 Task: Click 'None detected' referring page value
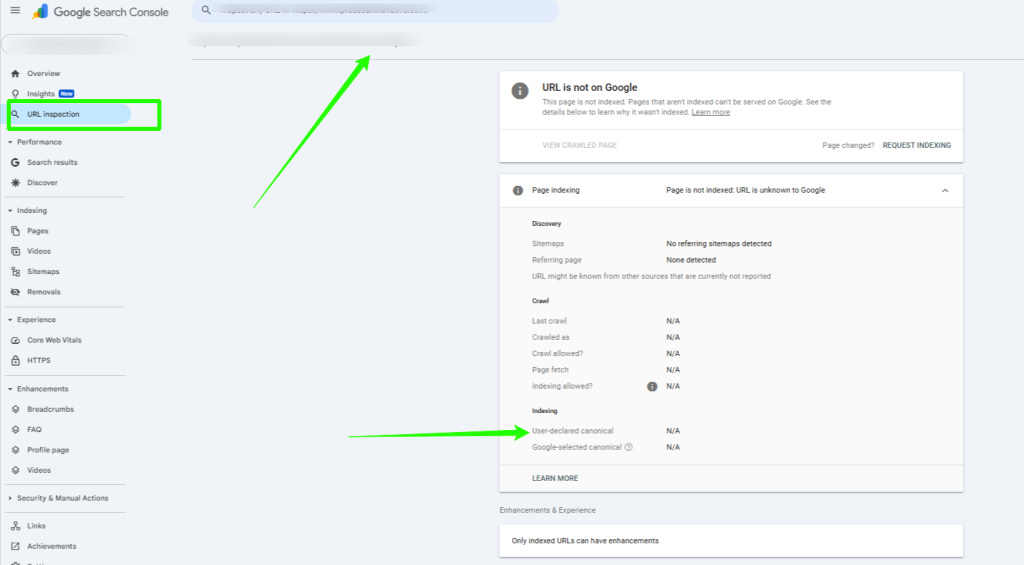point(691,260)
